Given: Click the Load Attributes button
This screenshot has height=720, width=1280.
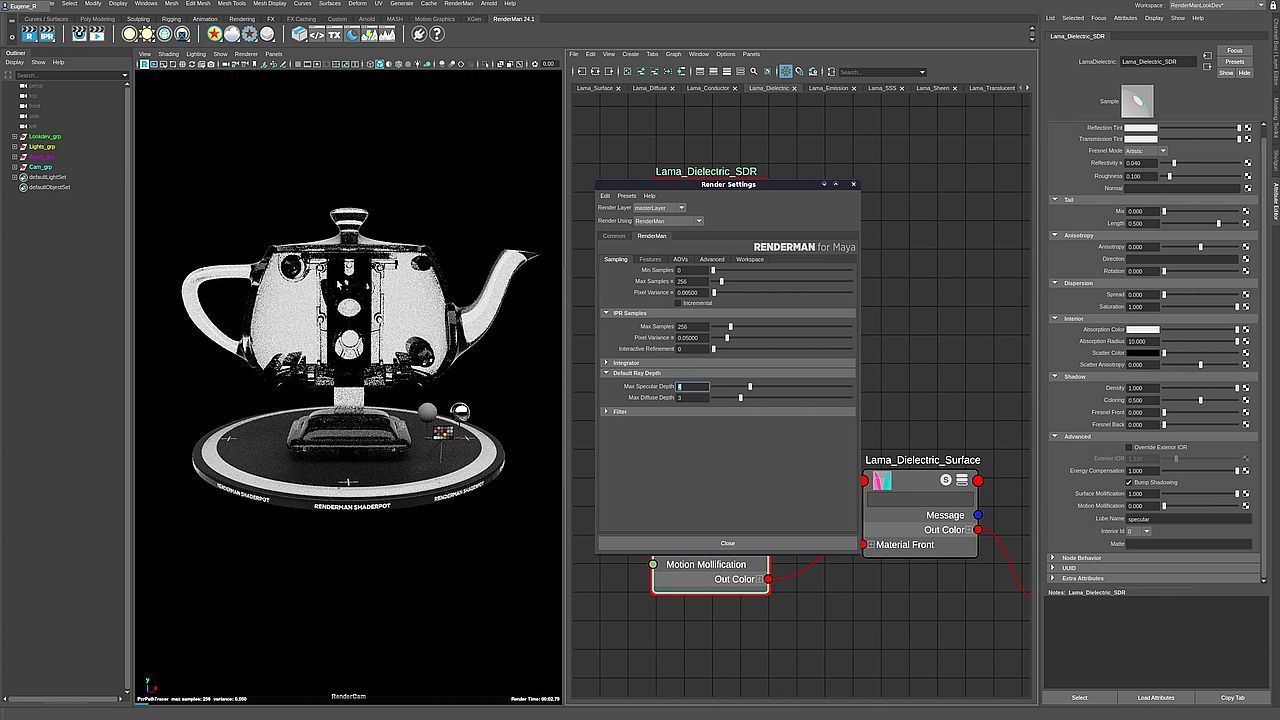Looking at the screenshot, I should click(1156, 698).
